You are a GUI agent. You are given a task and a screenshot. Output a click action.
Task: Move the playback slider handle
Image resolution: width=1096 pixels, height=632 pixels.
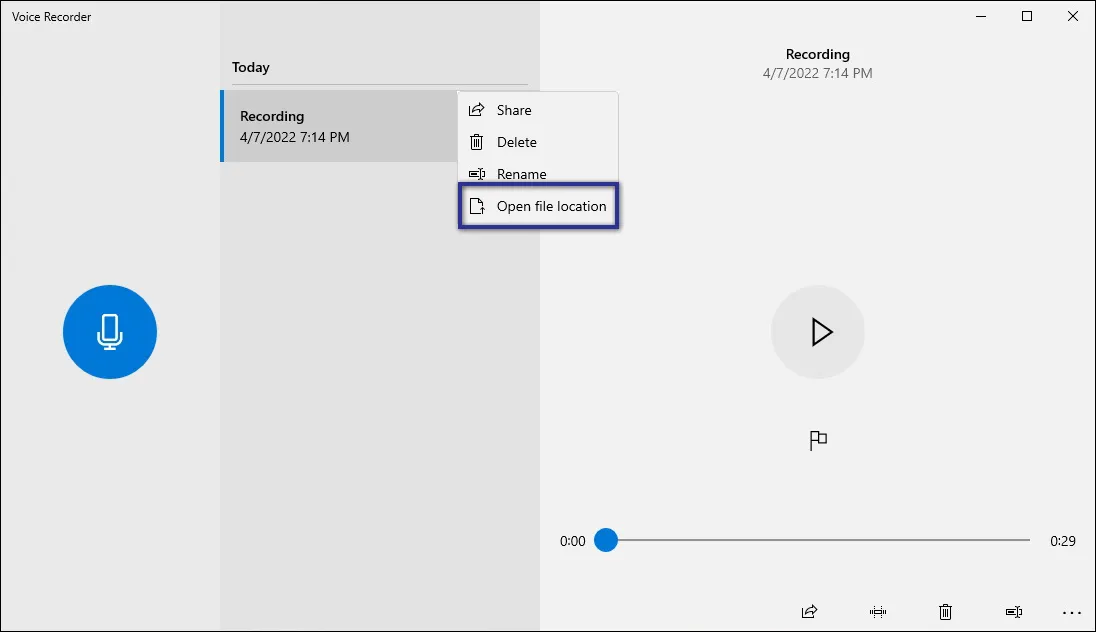[605, 540]
